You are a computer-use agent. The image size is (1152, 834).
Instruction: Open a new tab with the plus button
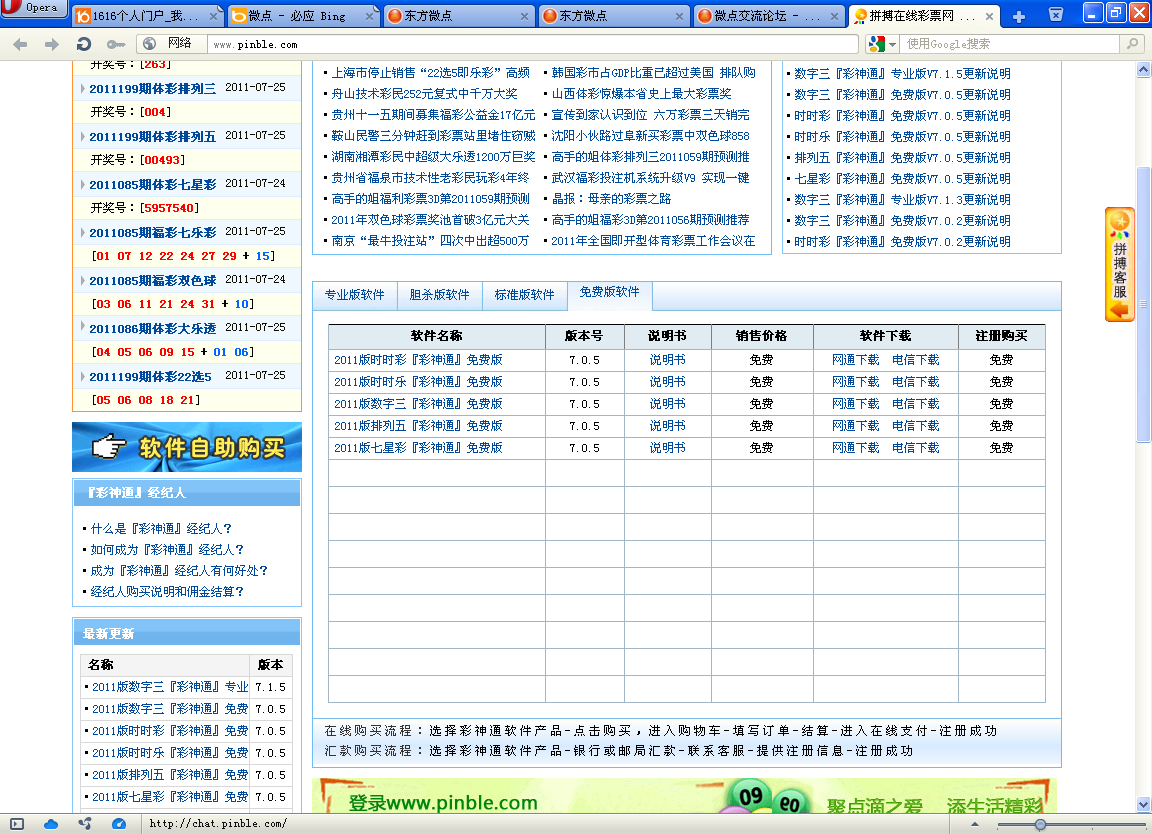(1019, 16)
